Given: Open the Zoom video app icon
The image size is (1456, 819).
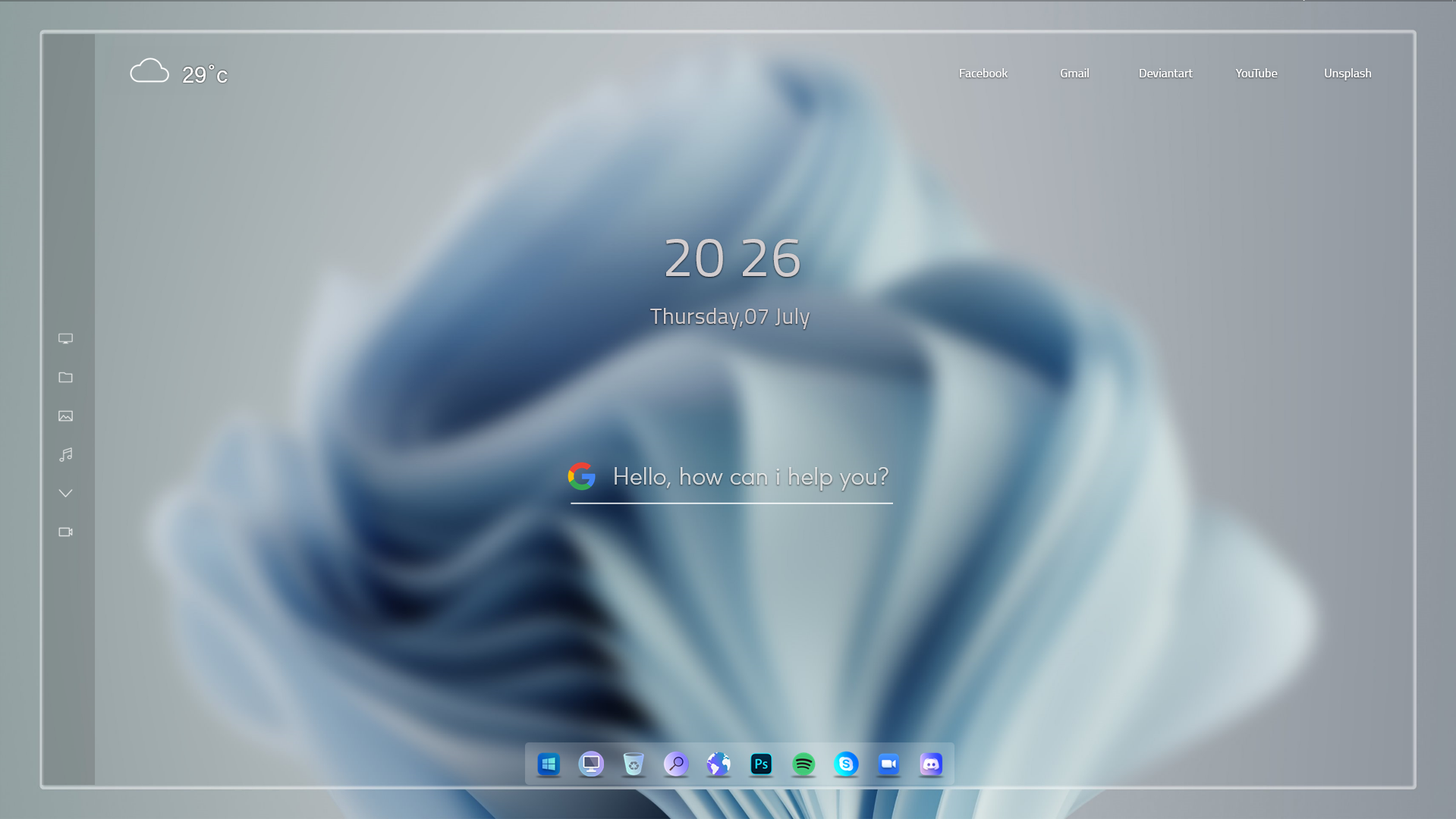Looking at the screenshot, I should (888, 764).
